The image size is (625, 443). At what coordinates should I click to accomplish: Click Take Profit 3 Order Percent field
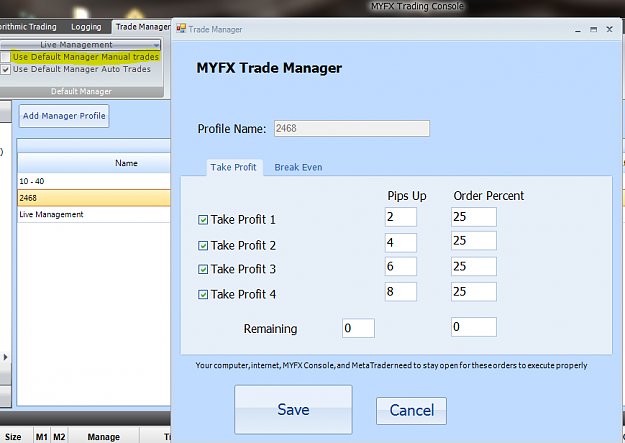click(474, 266)
